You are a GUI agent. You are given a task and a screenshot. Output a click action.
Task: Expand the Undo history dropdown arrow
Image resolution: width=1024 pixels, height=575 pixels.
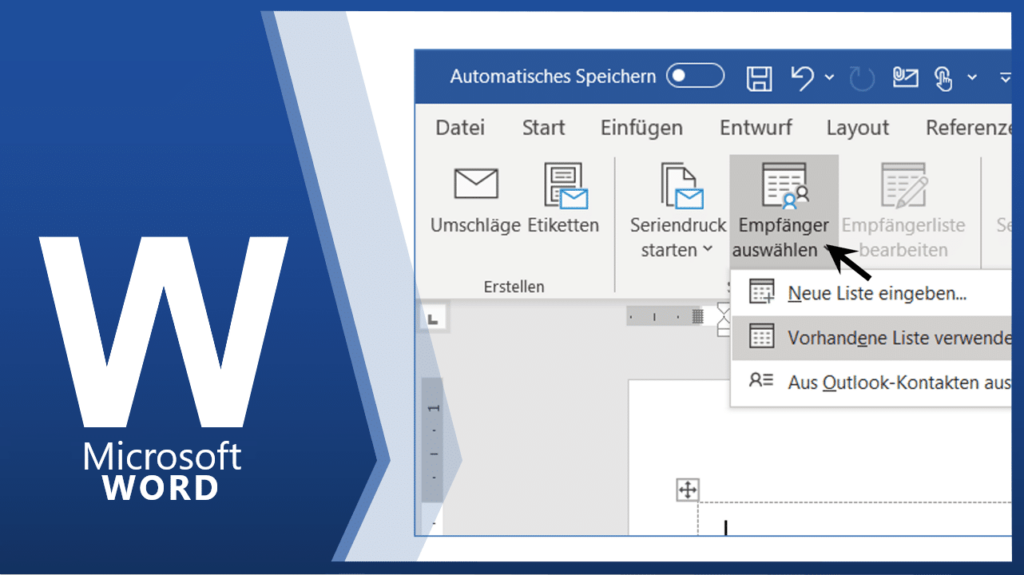coord(829,77)
